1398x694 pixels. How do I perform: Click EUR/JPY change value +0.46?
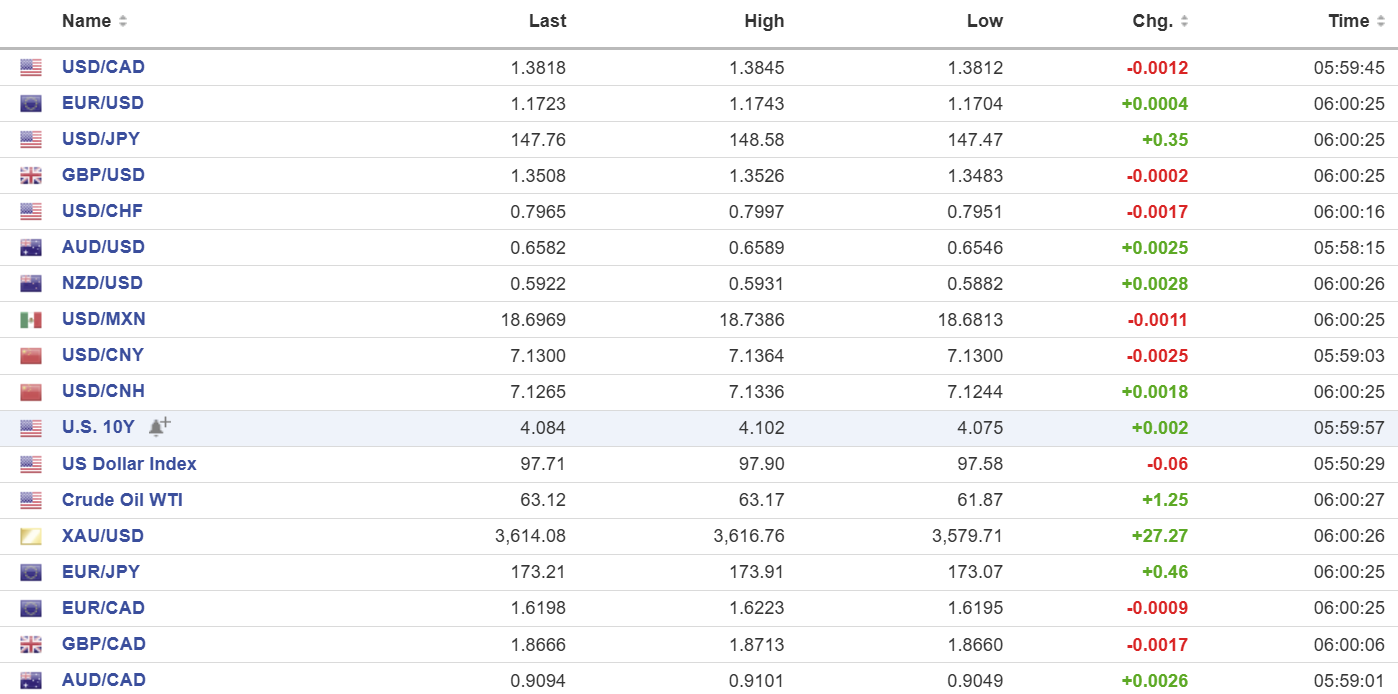(1165, 572)
